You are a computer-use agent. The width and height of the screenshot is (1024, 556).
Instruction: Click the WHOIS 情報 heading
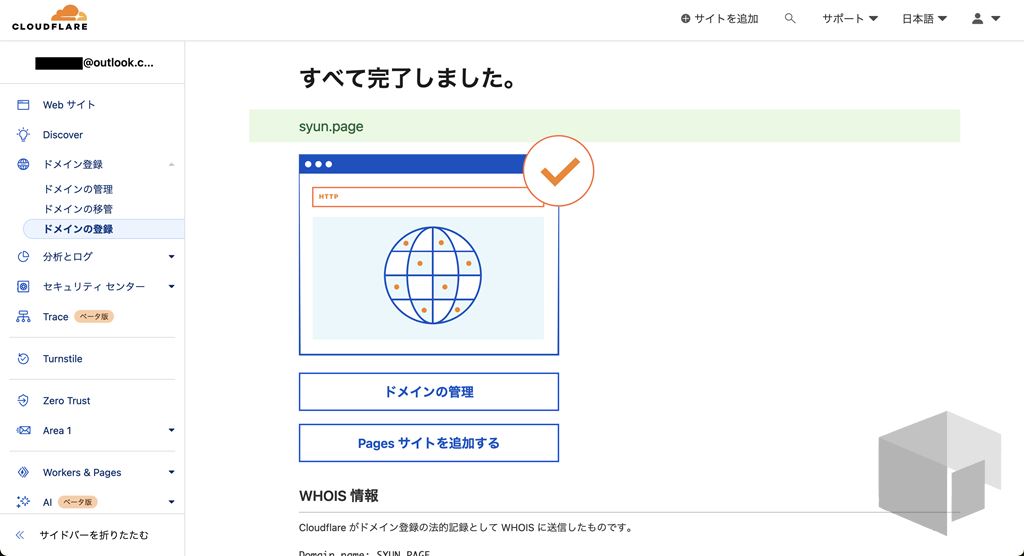point(338,496)
